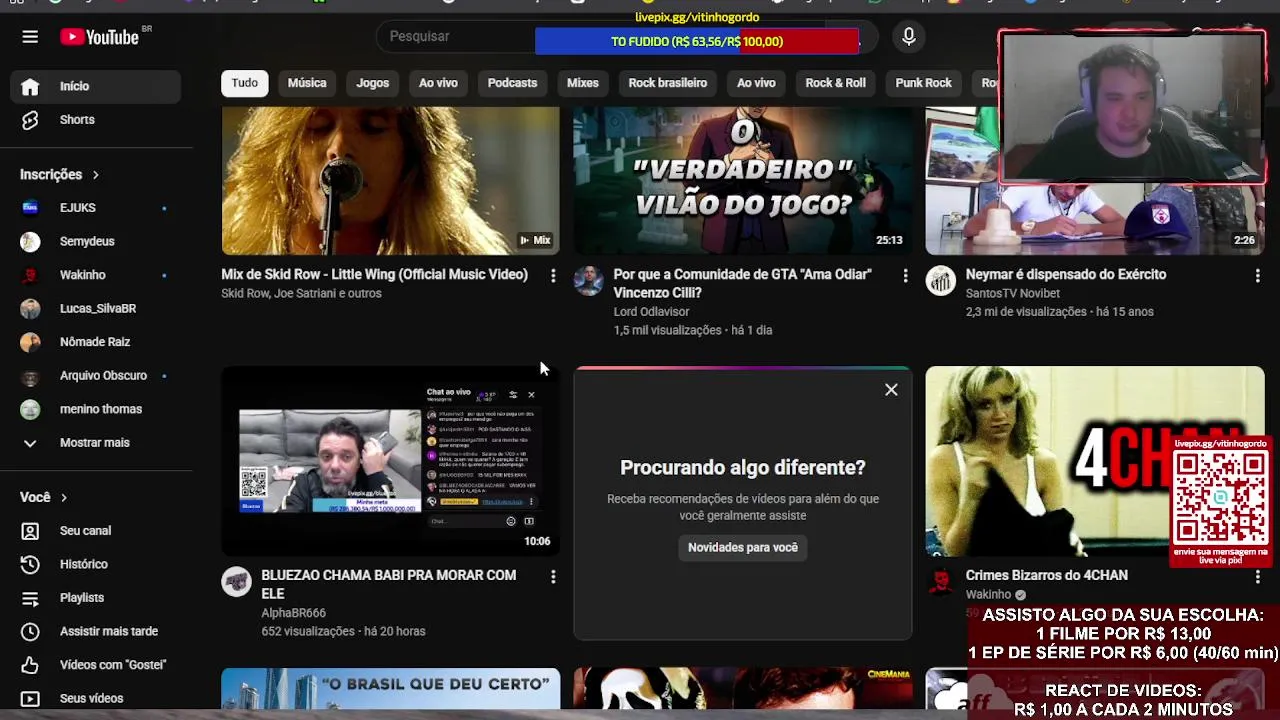1280x720 pixels.
Task: Open the hamburger guide menu
Action: coord(30,37)
